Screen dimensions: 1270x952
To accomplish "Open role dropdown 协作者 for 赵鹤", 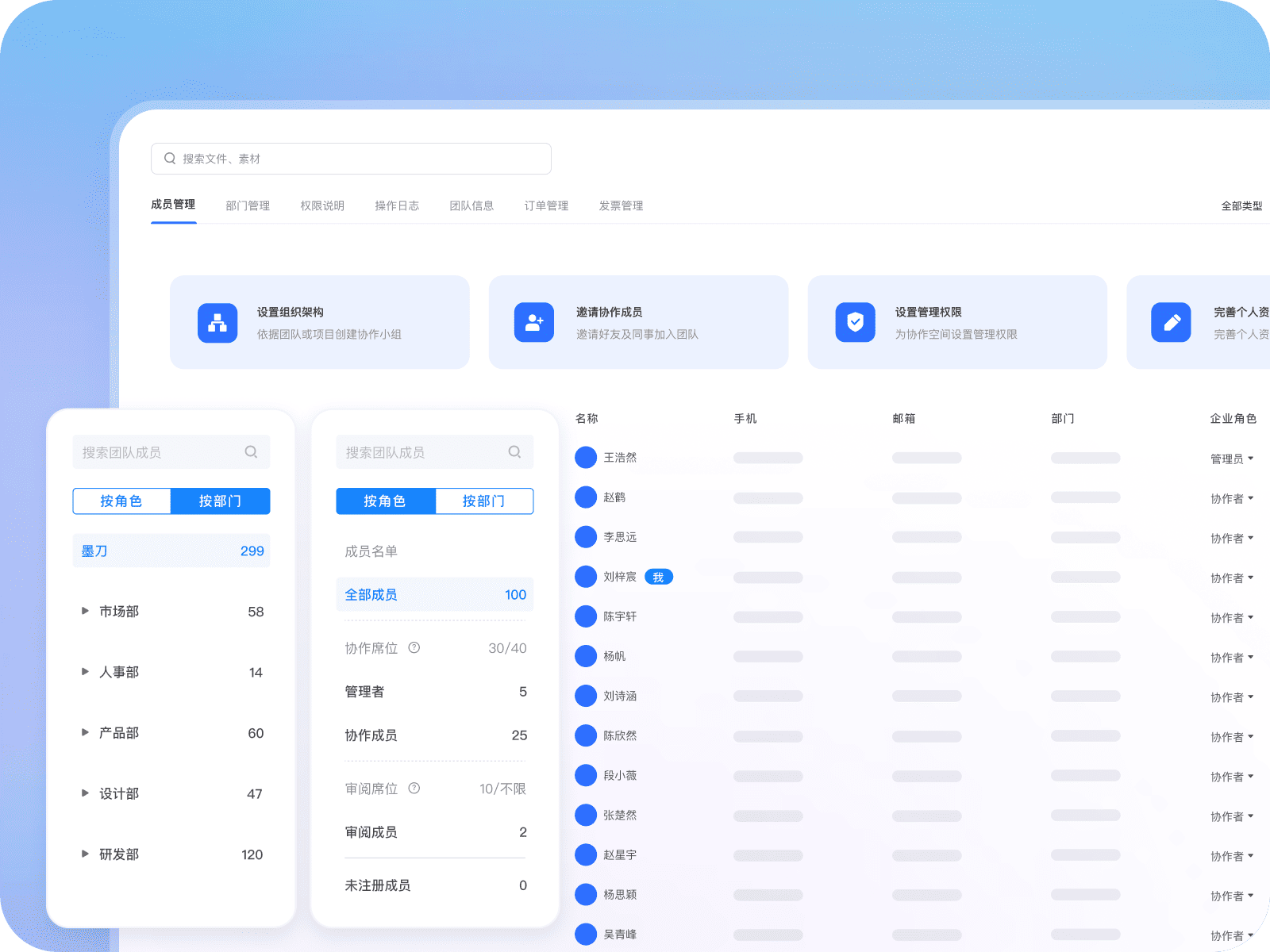I will click(1232, 498).
